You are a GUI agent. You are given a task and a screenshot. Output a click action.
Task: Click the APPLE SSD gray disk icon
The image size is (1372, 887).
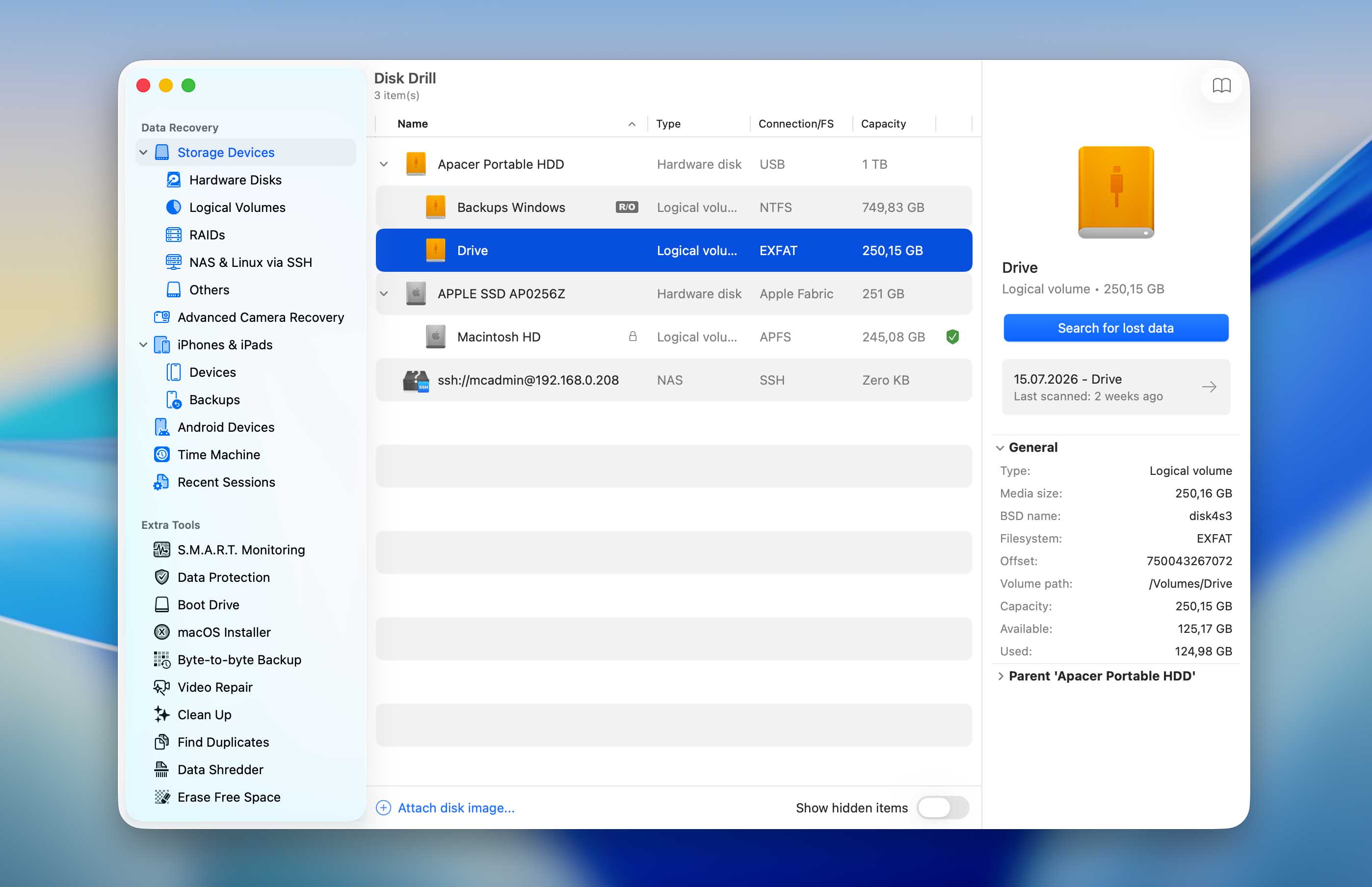pos(416,294)
